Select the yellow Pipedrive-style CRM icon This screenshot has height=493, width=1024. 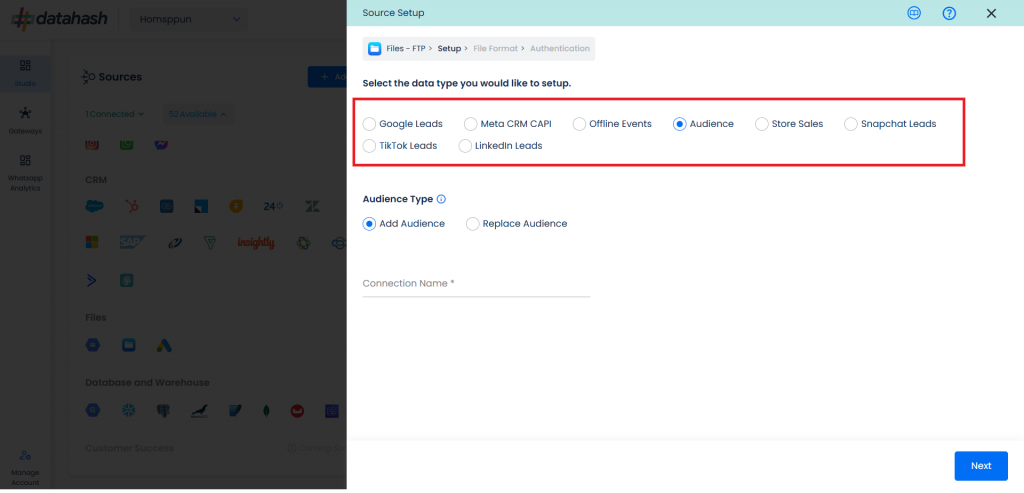(x=236, y=206)
